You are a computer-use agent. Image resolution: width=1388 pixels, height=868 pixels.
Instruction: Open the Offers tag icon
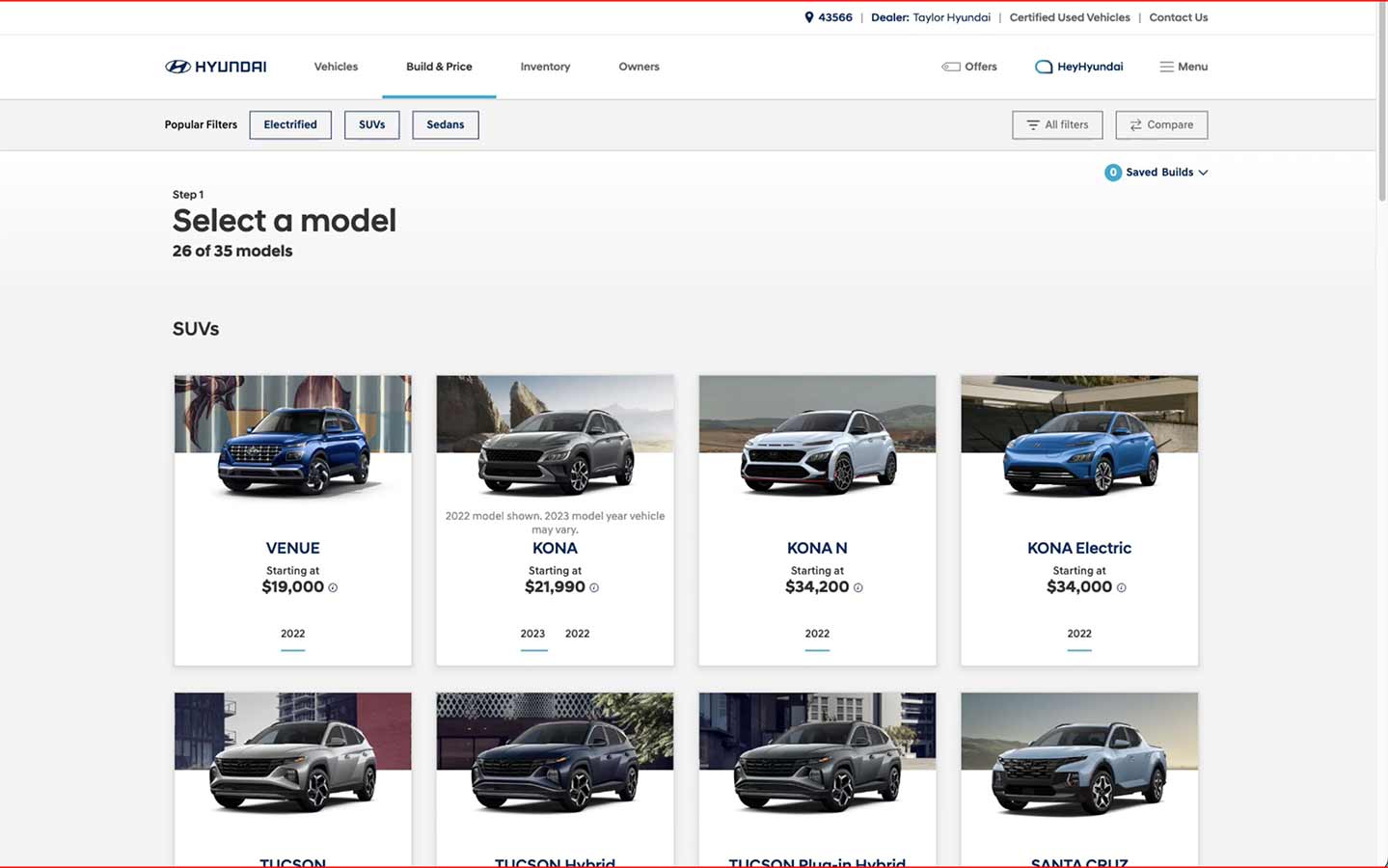[x=950, y=67]
